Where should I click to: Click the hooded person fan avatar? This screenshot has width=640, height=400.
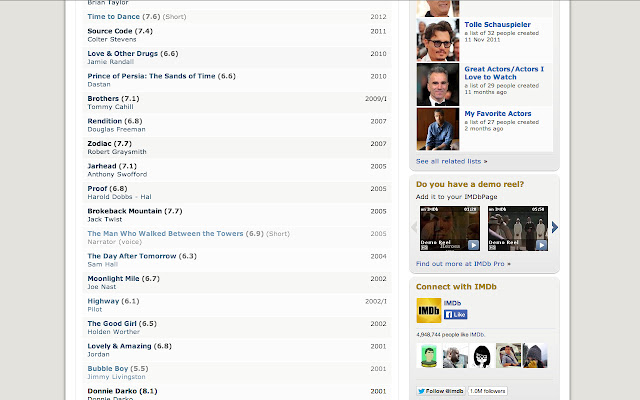point(535,356)
